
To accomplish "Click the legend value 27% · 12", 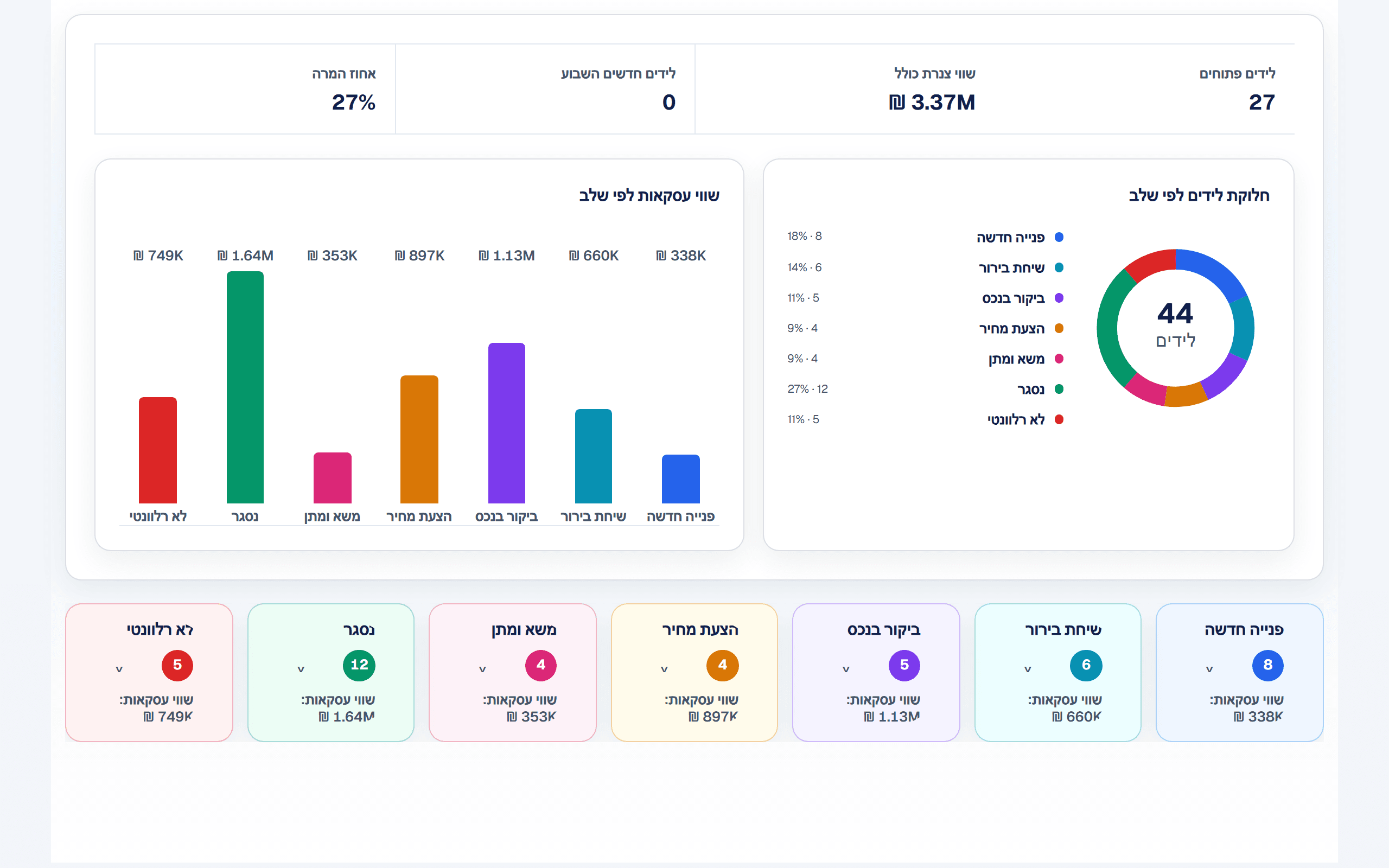I will [x=807, y=389].
